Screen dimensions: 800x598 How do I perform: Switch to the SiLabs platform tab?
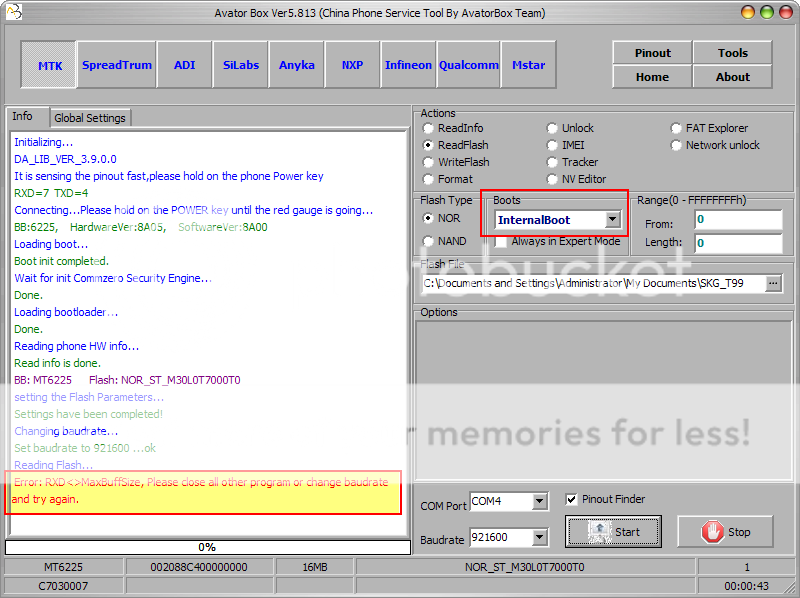[241, 65]
